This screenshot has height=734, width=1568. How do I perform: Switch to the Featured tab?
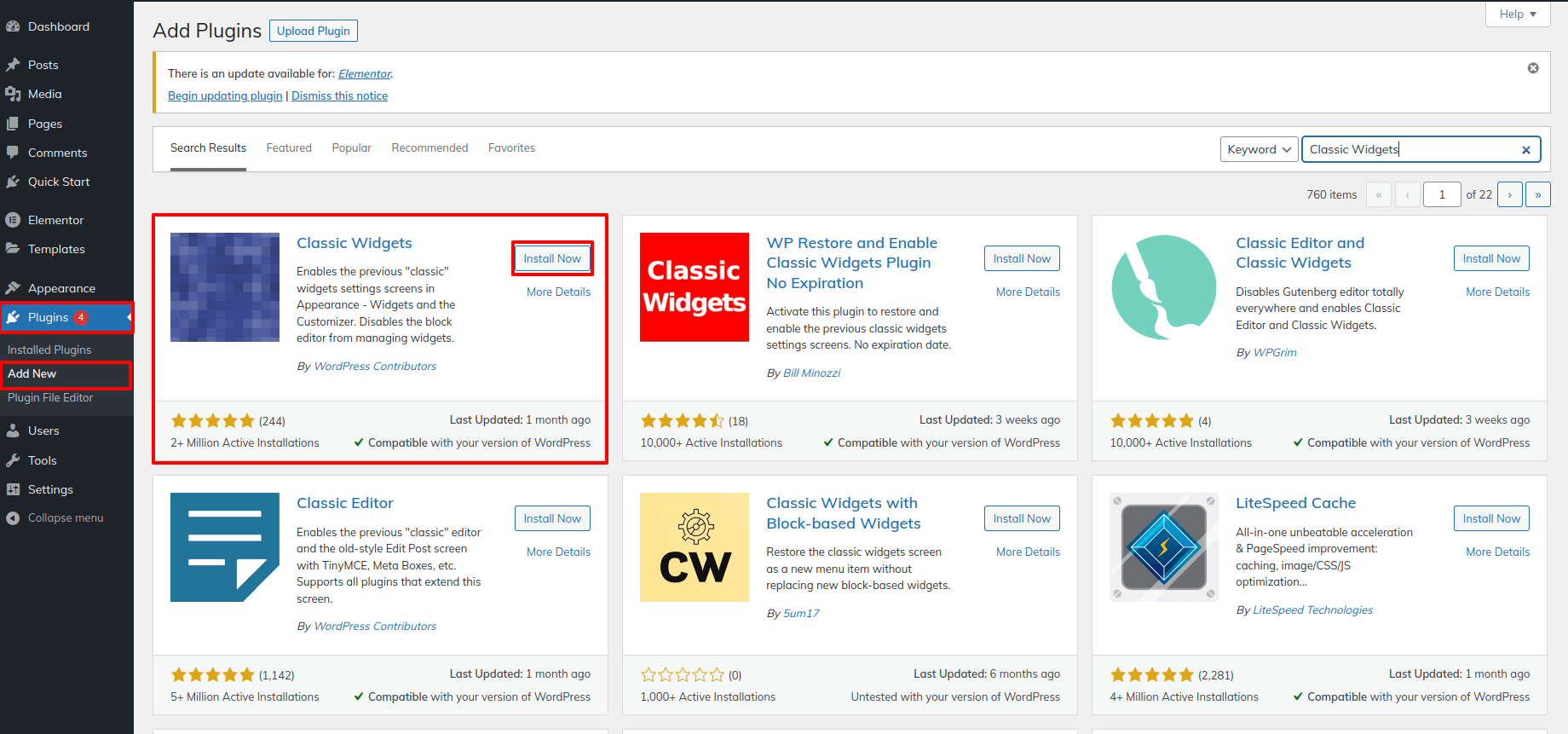(x=289, y=147)
